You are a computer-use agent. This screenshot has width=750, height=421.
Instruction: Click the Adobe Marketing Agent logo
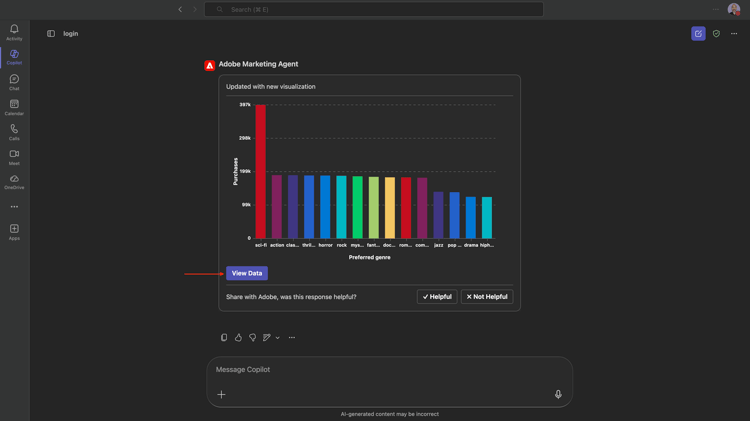point(210,66)
